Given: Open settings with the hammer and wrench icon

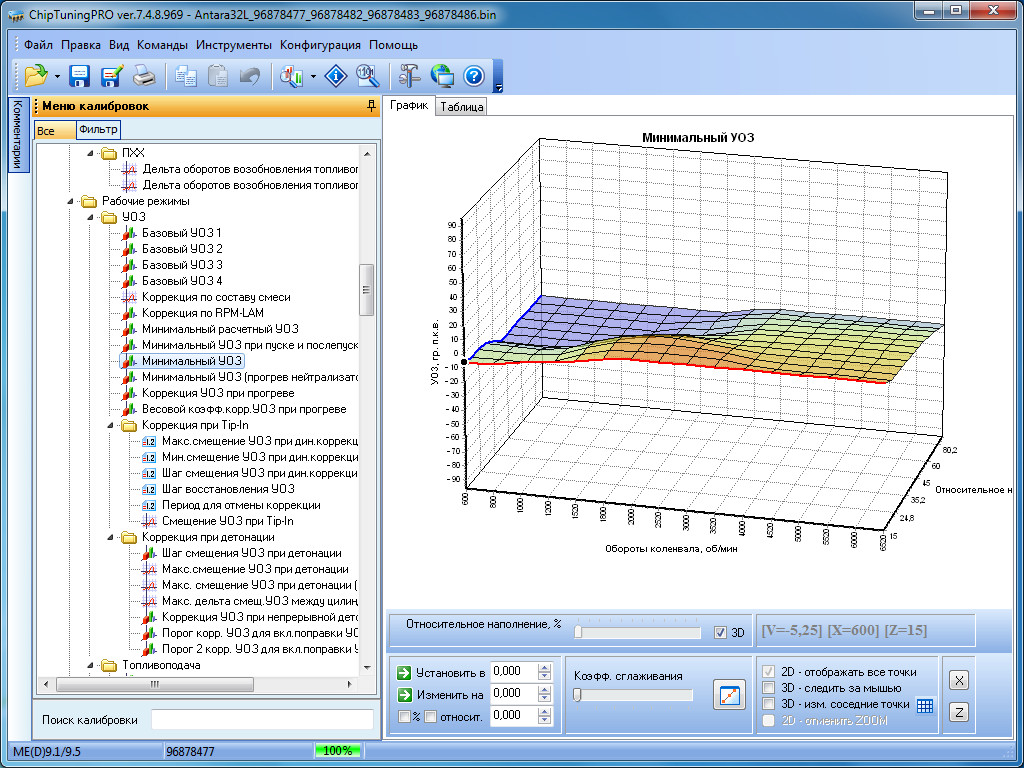Looking at the screenshot, I should tap(410, 75).
